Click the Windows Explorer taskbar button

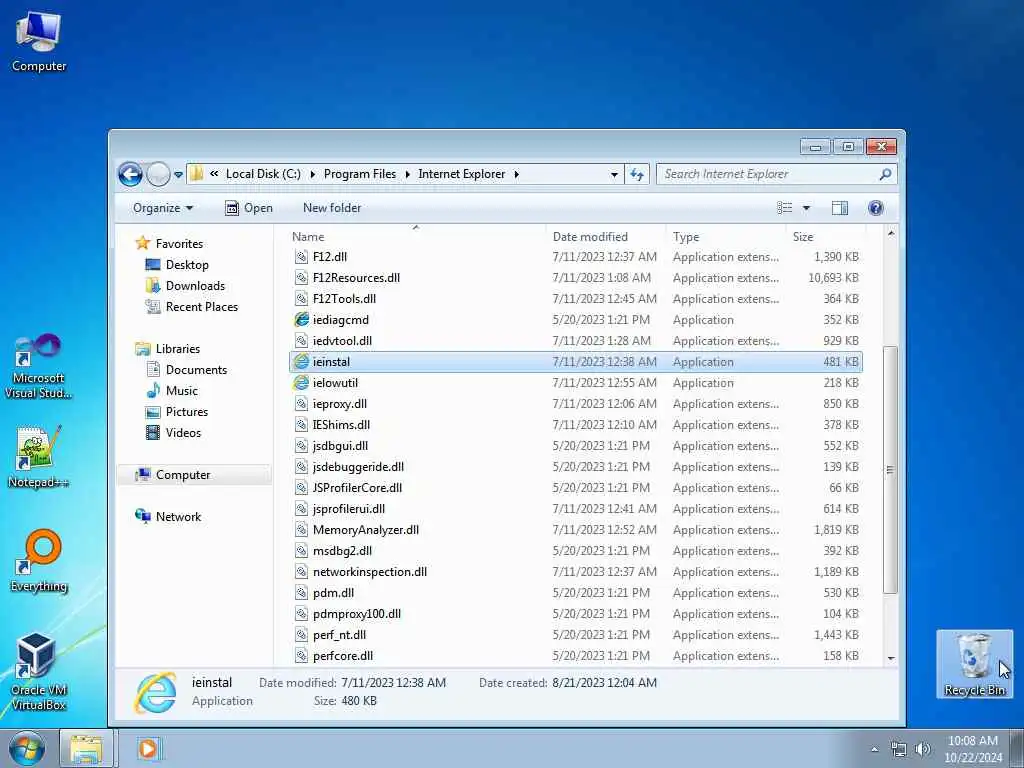tap(87, 748)
